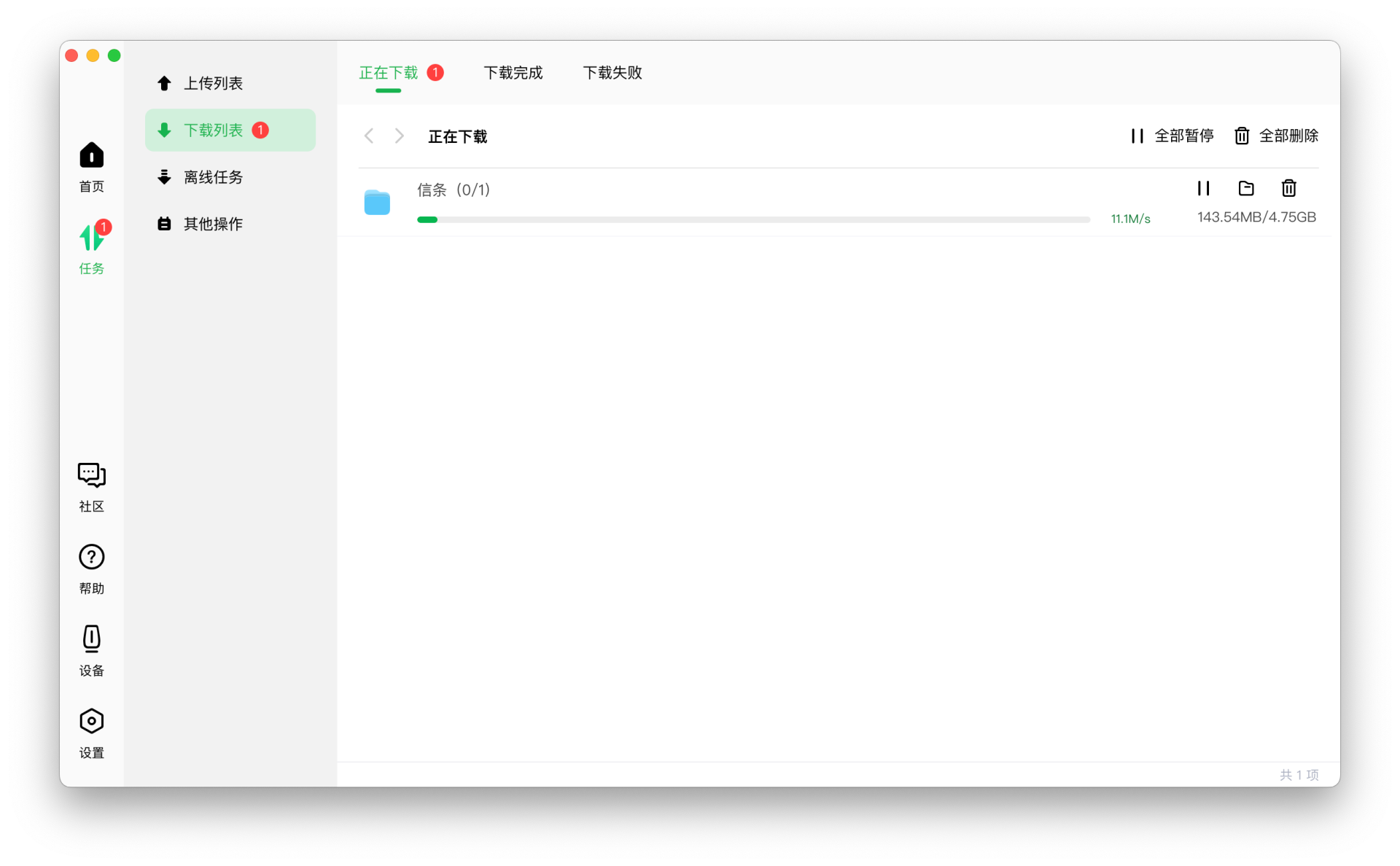Select 下载列表 download list
This screenshot has width=1400, height=866.
230,130
